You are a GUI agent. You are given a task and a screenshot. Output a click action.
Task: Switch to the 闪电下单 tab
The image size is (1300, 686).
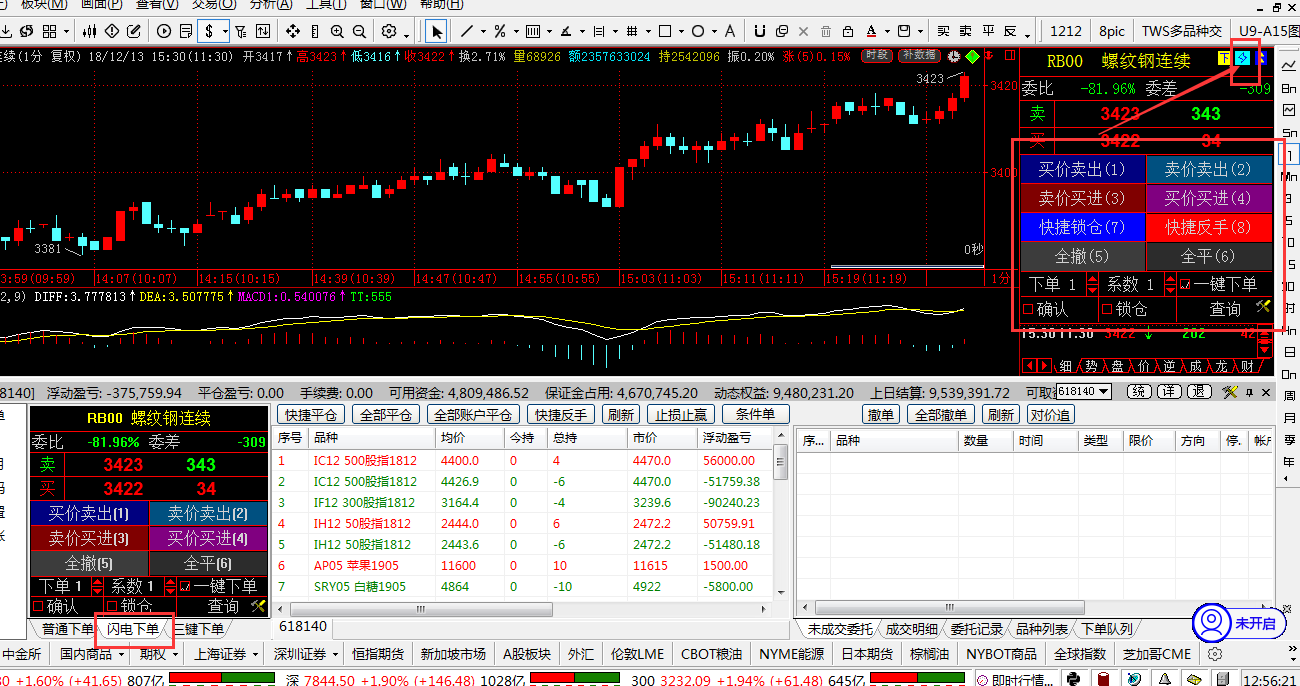(x=133, y=629)
